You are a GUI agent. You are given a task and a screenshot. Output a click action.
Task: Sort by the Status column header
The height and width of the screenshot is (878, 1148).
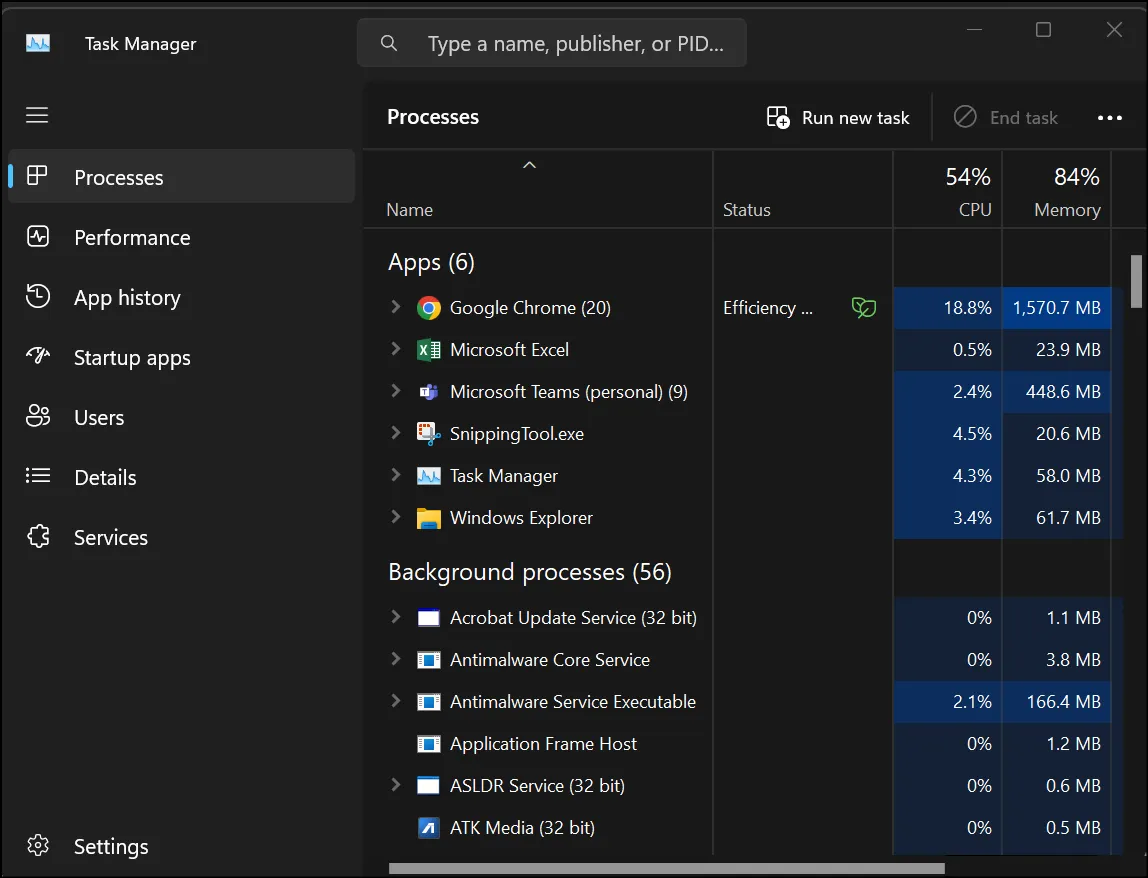(x=803, y=190)
